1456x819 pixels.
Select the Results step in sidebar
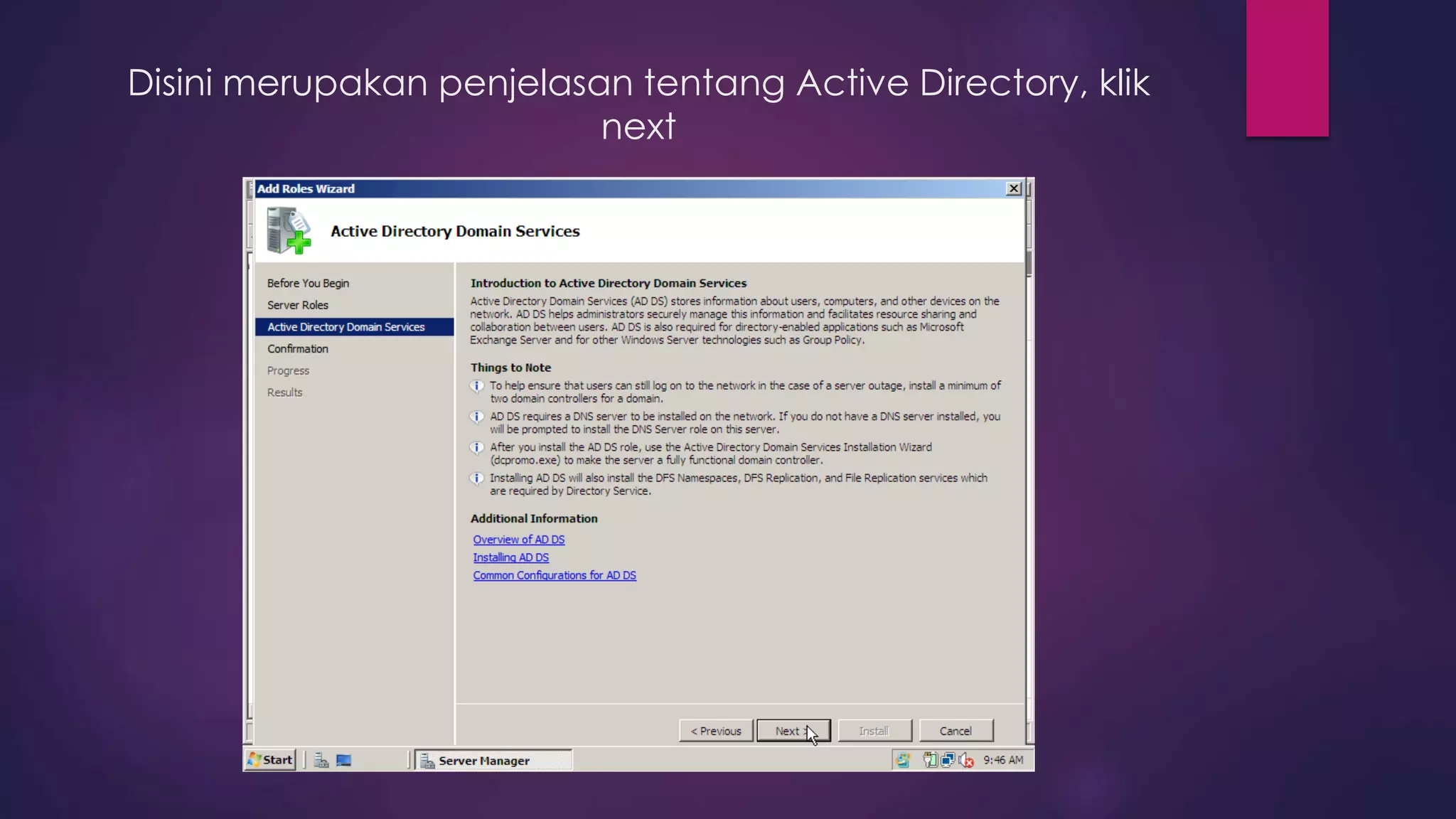(x=284, y=392)
